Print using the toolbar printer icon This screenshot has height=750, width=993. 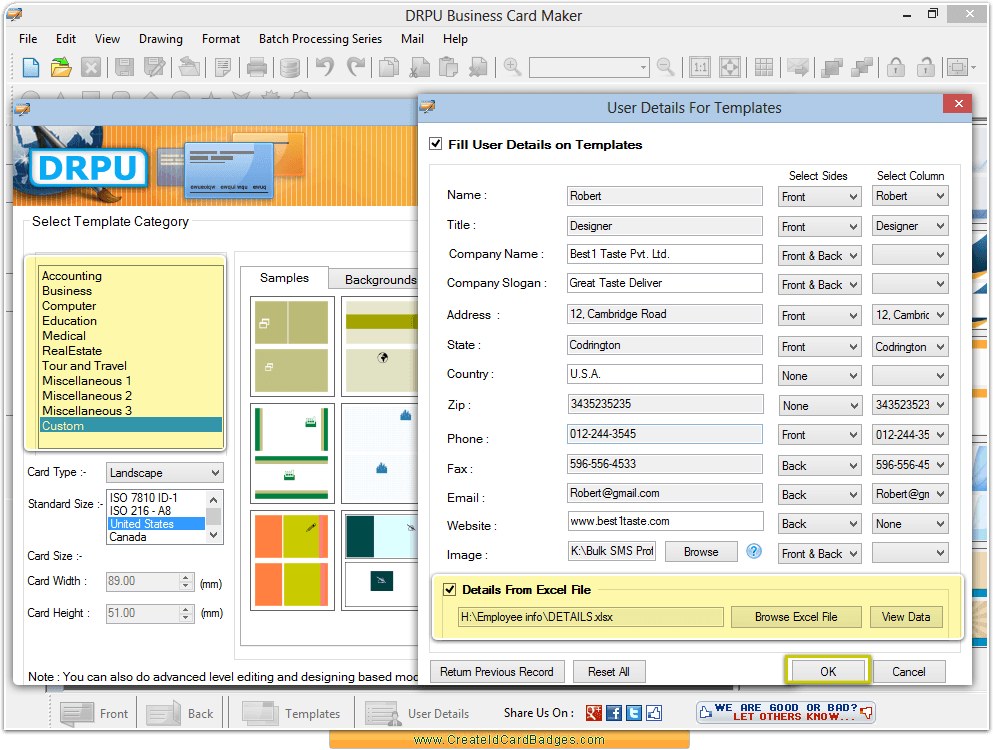256,67
